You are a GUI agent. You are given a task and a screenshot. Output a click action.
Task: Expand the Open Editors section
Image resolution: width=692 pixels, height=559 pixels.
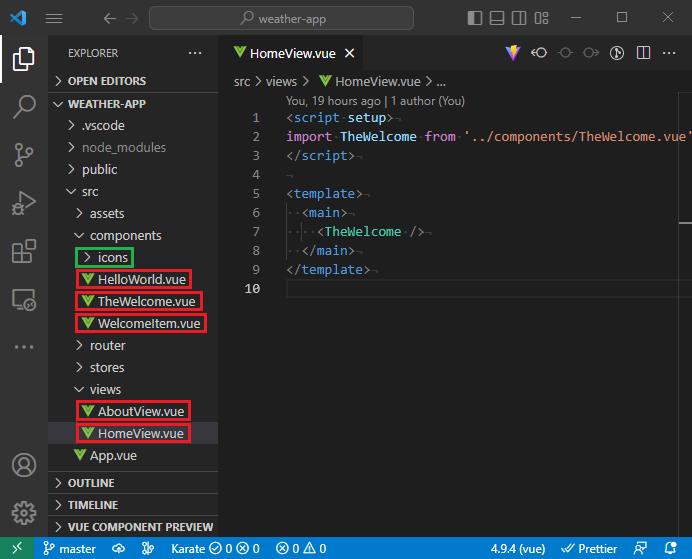click(x=133, y=81)
